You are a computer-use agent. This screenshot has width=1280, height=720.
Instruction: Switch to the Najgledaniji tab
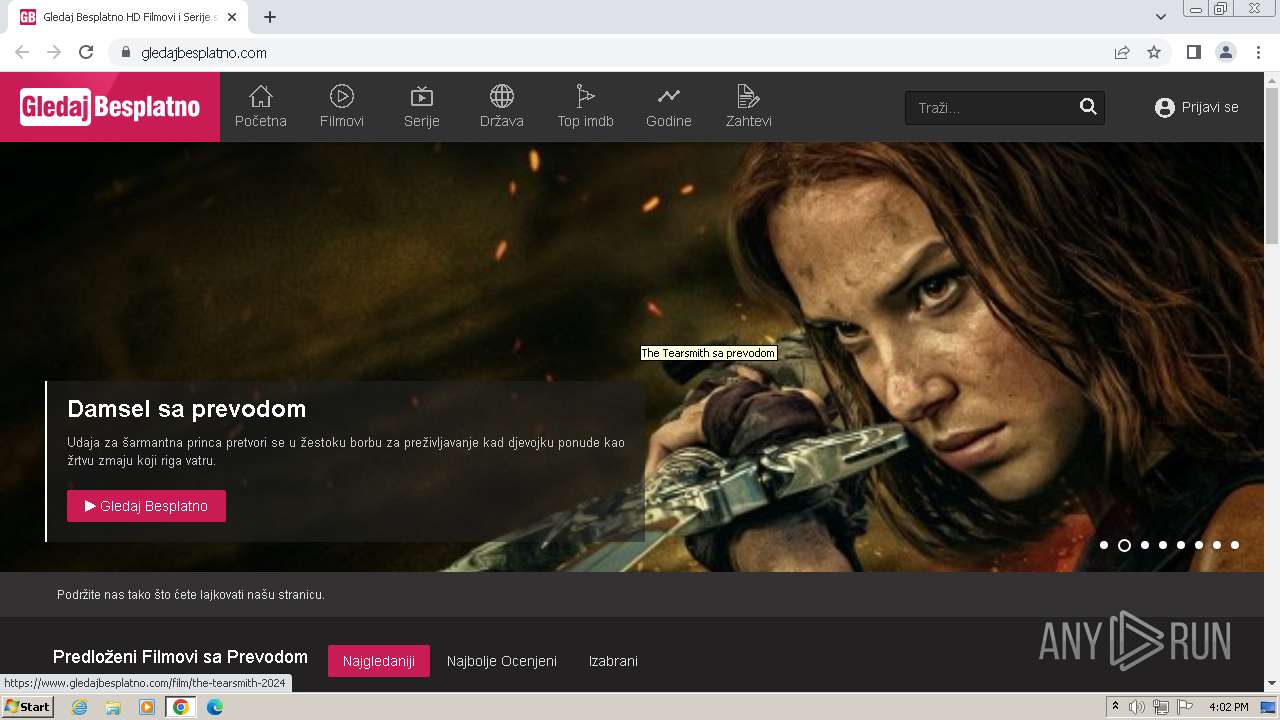coord(379,661)
